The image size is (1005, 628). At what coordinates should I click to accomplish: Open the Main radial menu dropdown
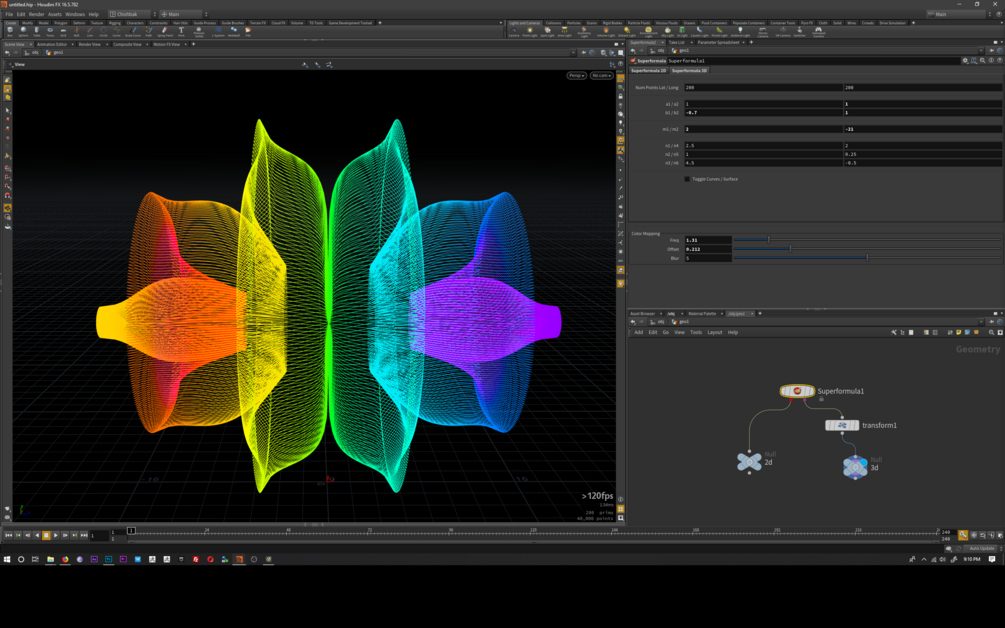183,14
